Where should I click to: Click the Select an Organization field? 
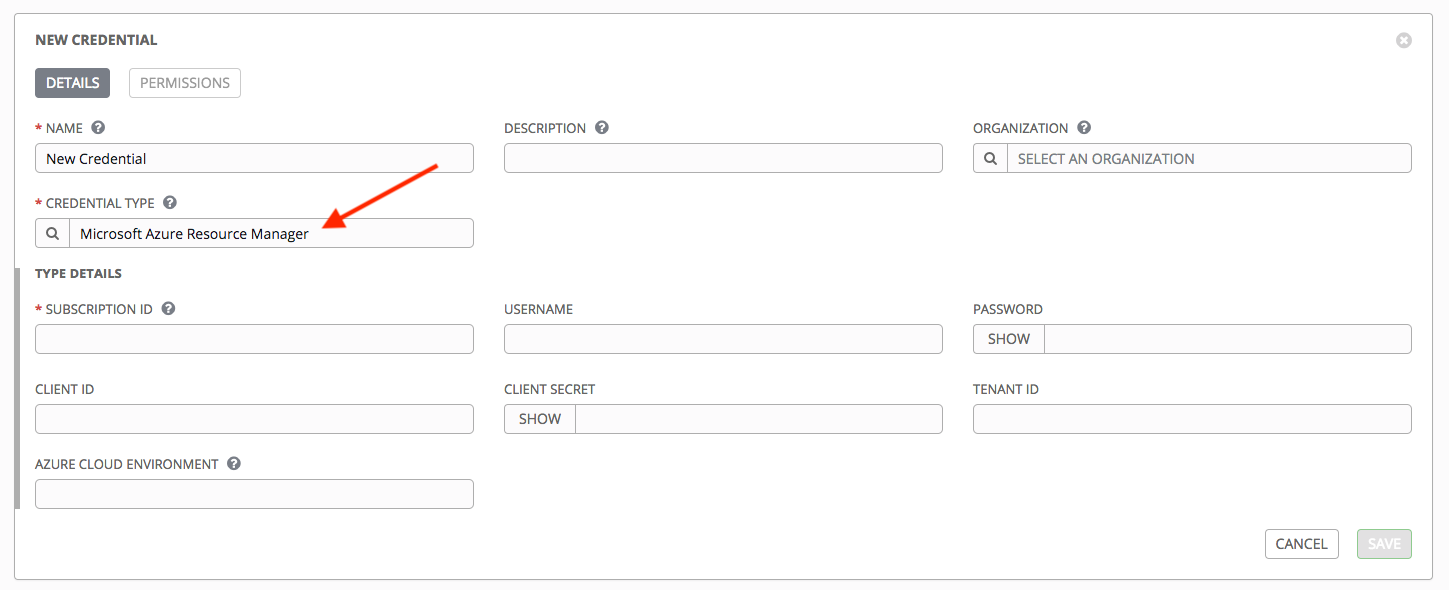[x=1209, y=158]
